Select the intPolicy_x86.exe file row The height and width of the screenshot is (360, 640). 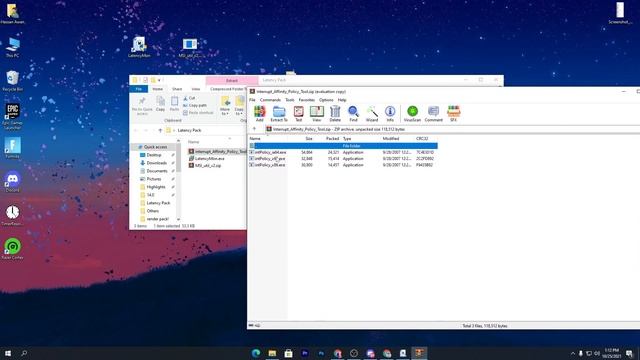point(343,165)
